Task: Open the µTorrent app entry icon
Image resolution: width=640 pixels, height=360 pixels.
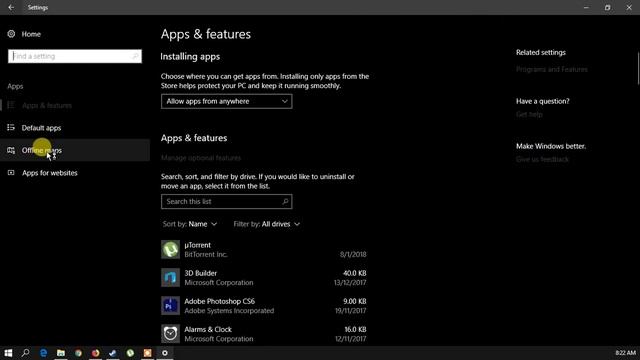Action: tap(170, 249)
